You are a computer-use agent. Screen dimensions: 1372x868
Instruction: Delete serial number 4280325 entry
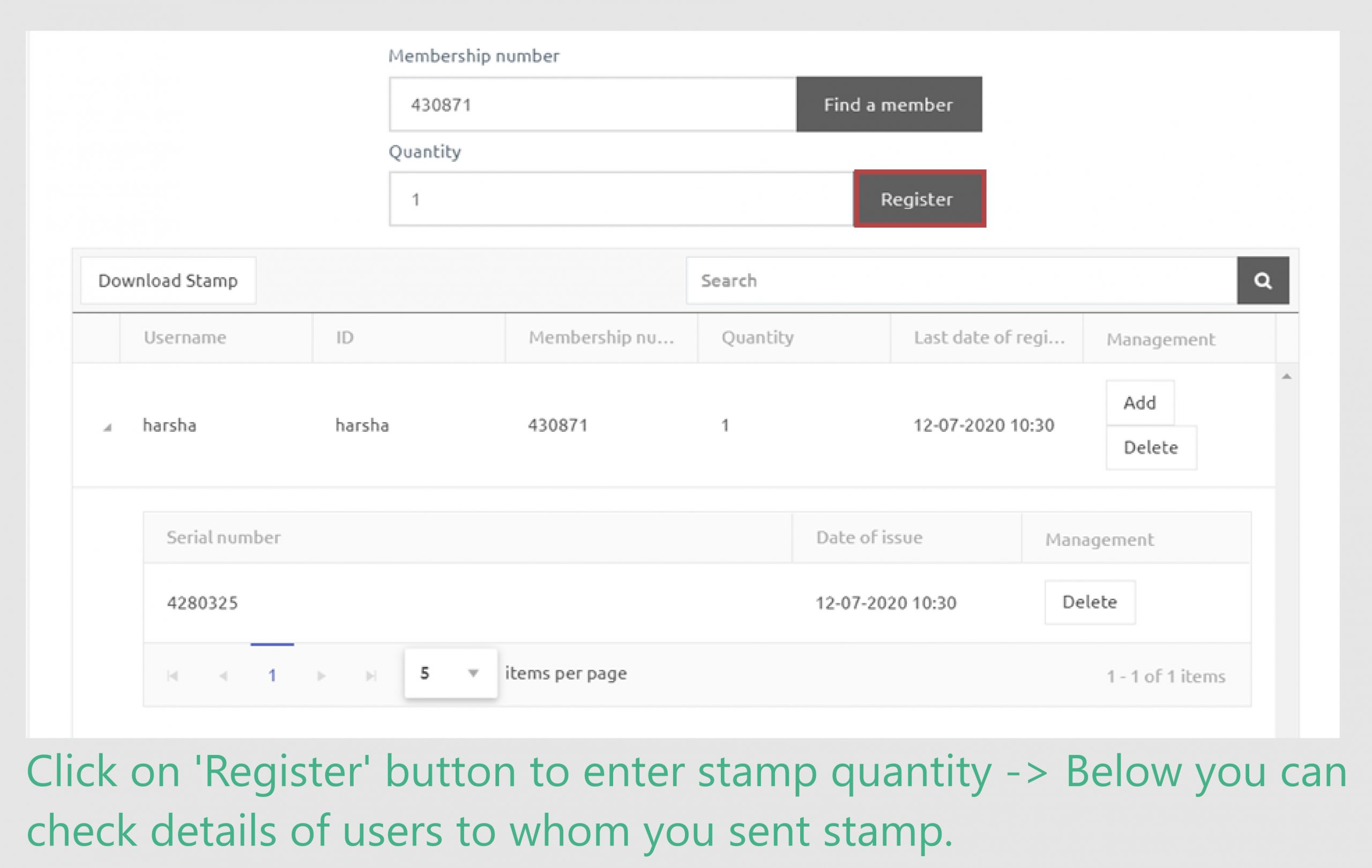(1090, 602)
